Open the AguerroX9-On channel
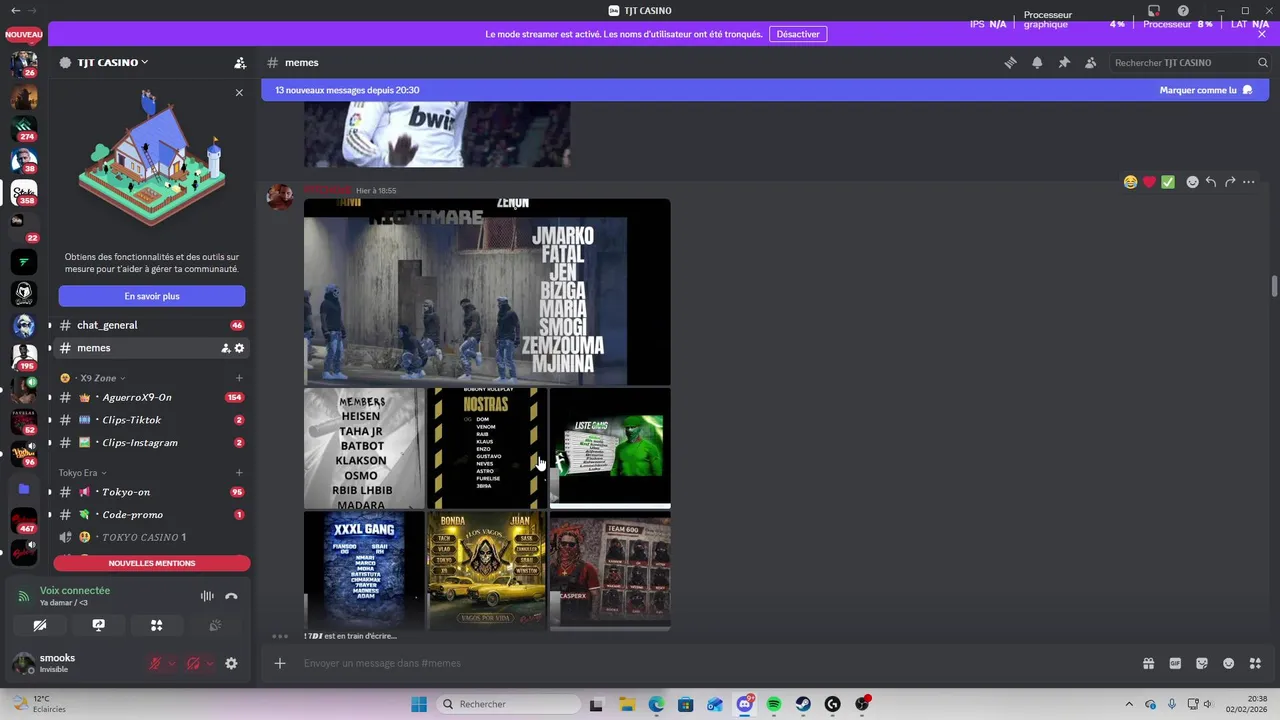This screenshot has width=1280, height=720. pos(151,397)
